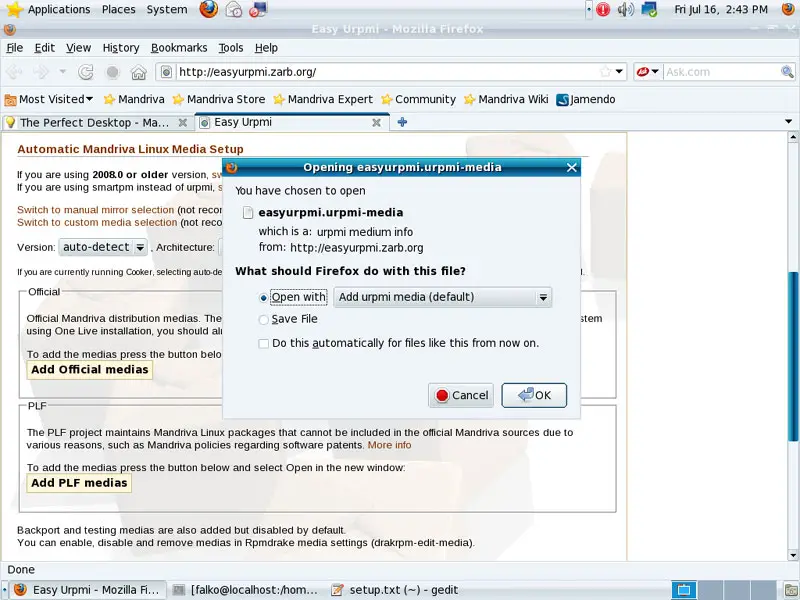
Task: Reload the page with the refresh icon
Action: click(85, 72)
